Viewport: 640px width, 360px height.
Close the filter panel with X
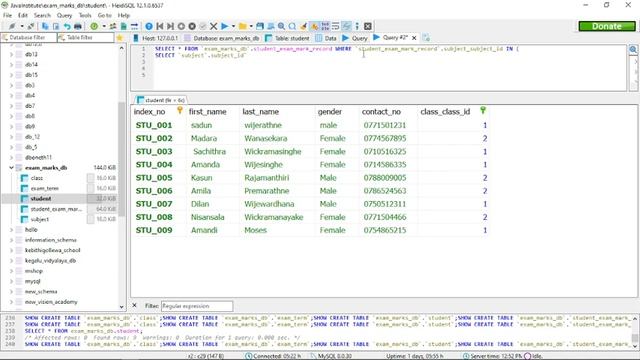click(x=135, y=305)
